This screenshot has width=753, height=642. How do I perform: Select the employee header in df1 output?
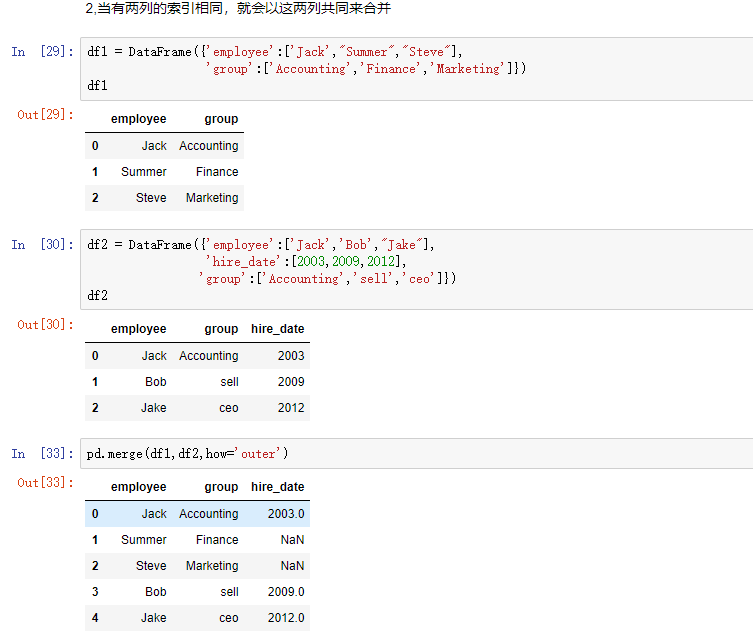(138, 119)
